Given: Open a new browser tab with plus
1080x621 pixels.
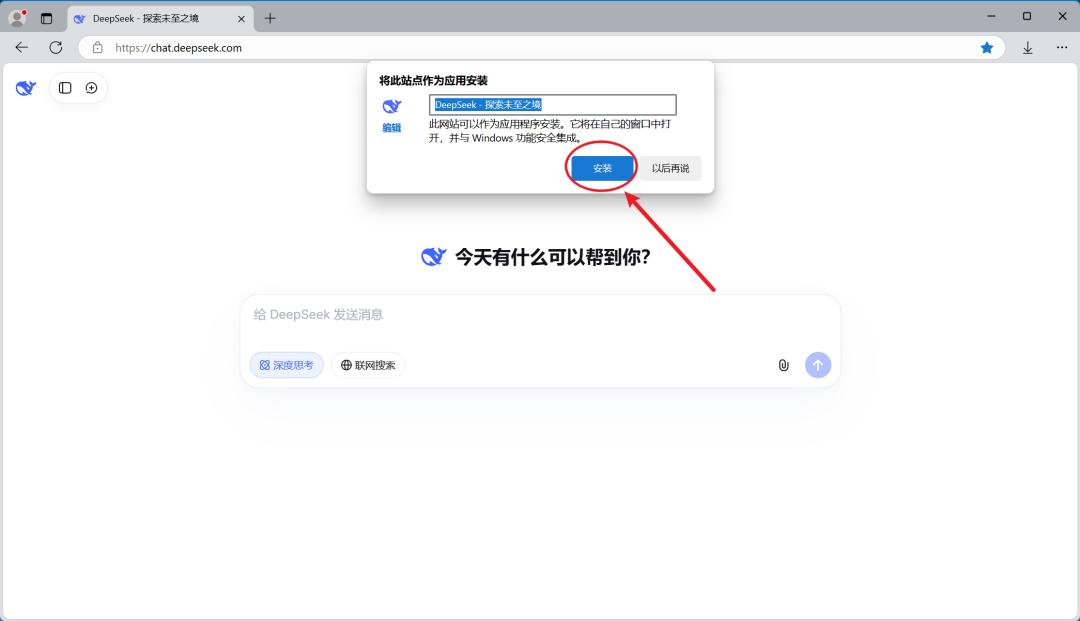Looking at the screenshot, I should tap(271, 17).
